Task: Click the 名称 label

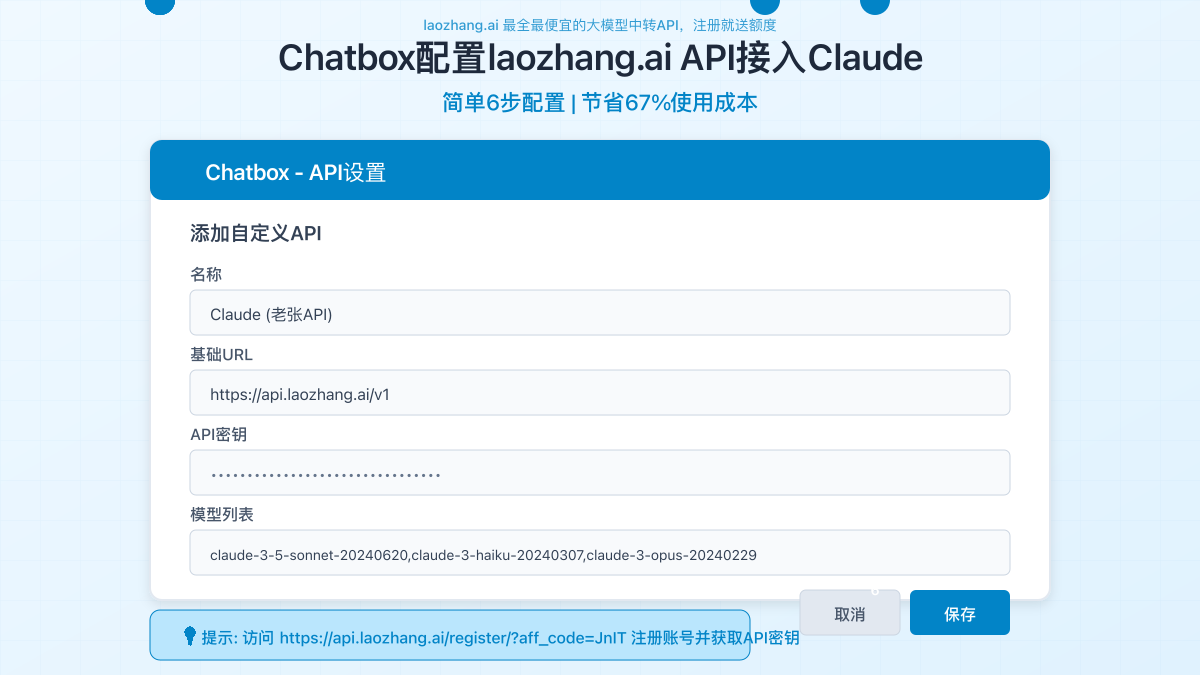Action: coord(206,274)
